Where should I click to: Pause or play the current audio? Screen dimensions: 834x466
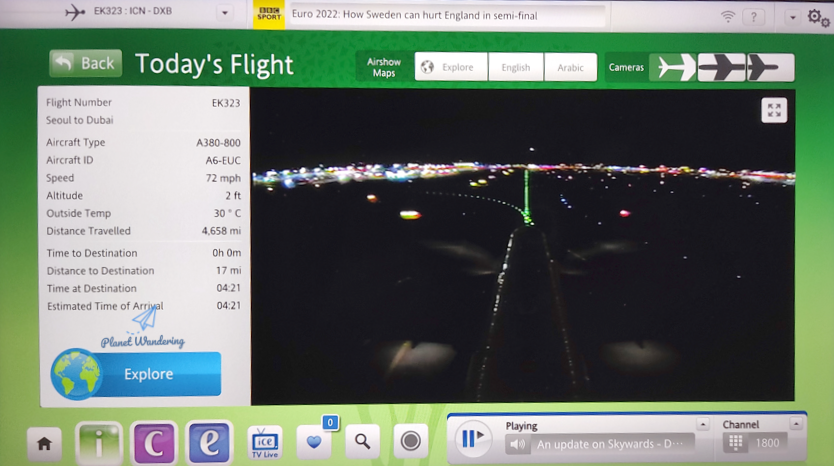[472, 438]
